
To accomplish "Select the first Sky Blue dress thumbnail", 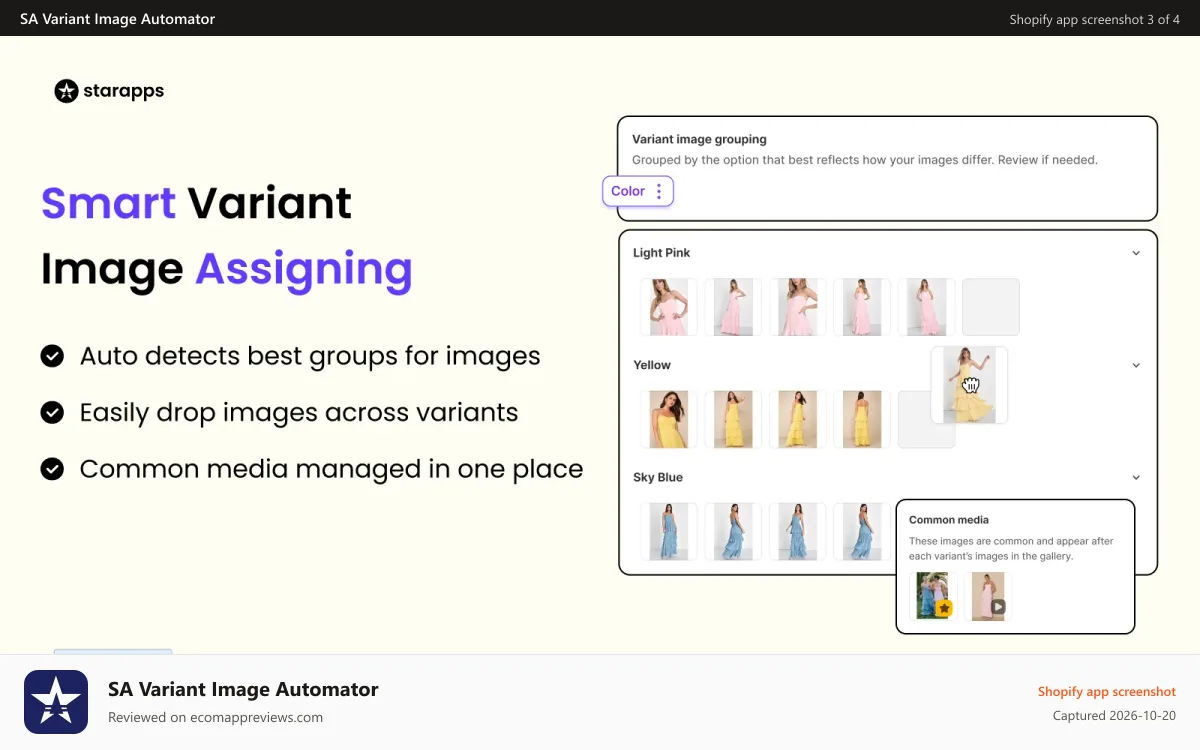I will click(669, 531).
